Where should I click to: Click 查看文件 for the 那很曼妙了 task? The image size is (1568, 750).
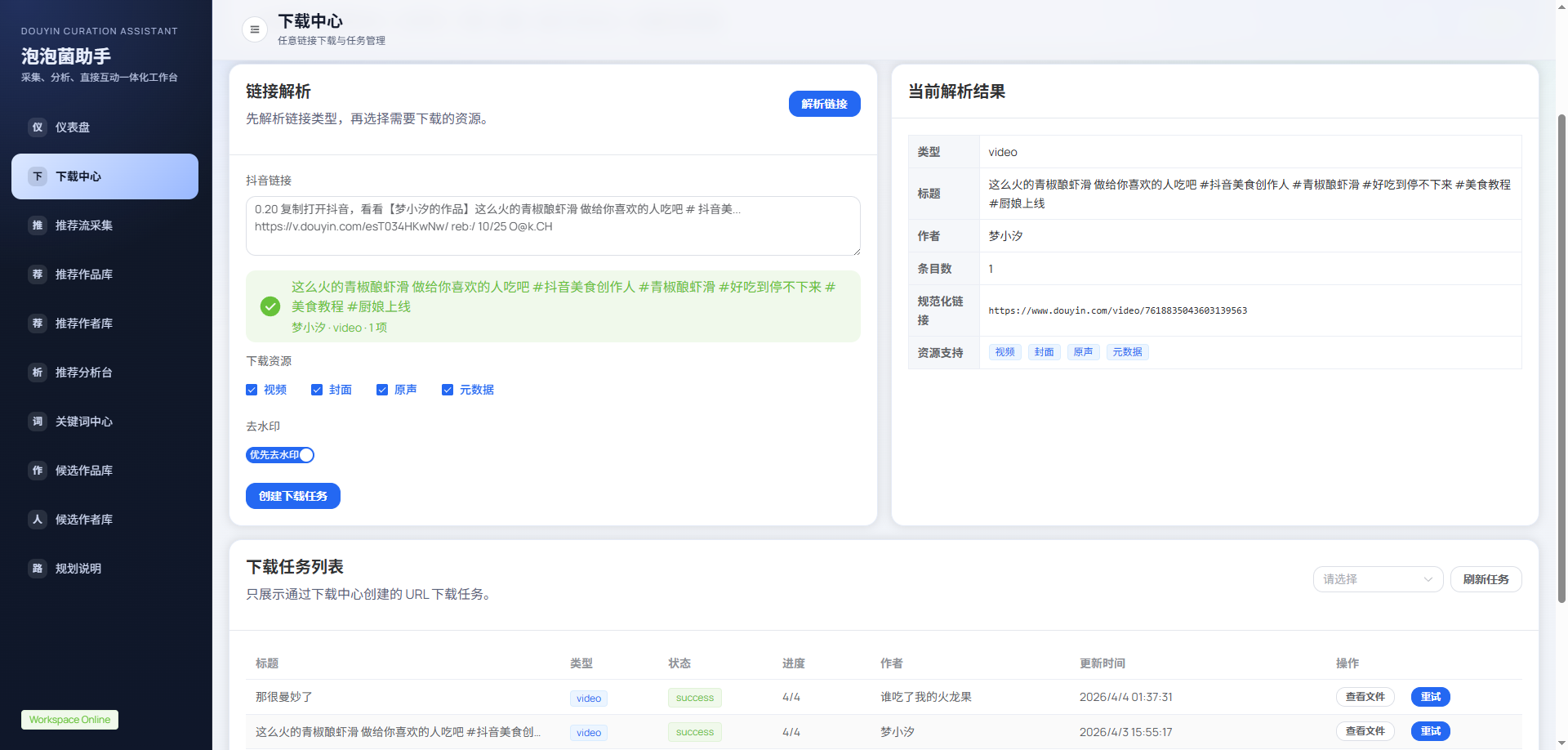[x=1365, y=697]
